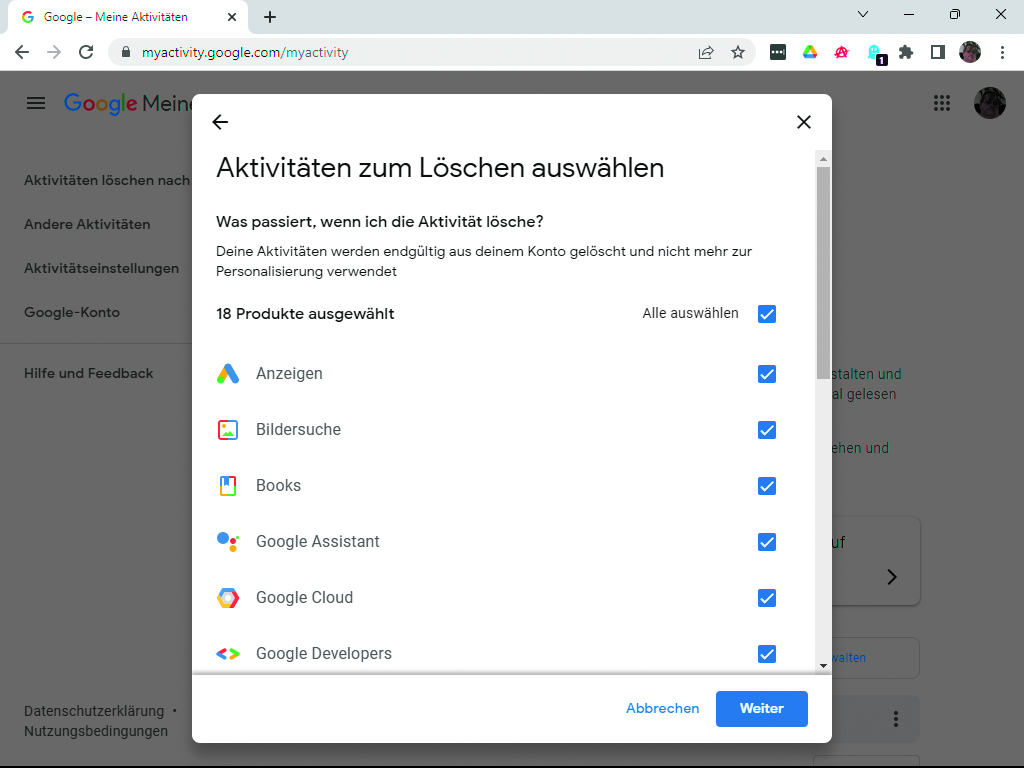Click the dark extension icon with dots
Viewport: 1024px width, 768px height.
778,52
